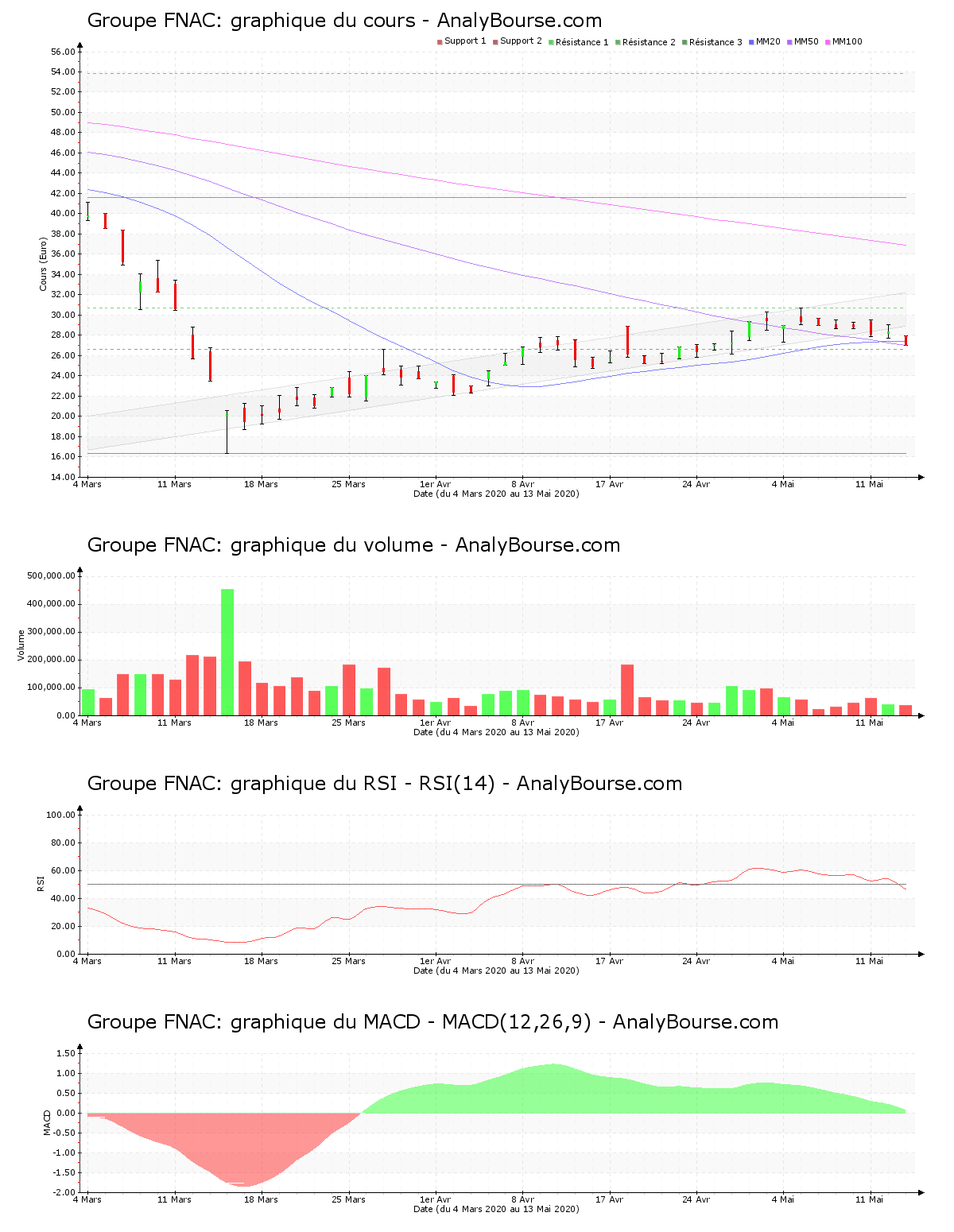Click the 'graphique du MACD - MACD(12,26,9)' title

pos(432,1022)
